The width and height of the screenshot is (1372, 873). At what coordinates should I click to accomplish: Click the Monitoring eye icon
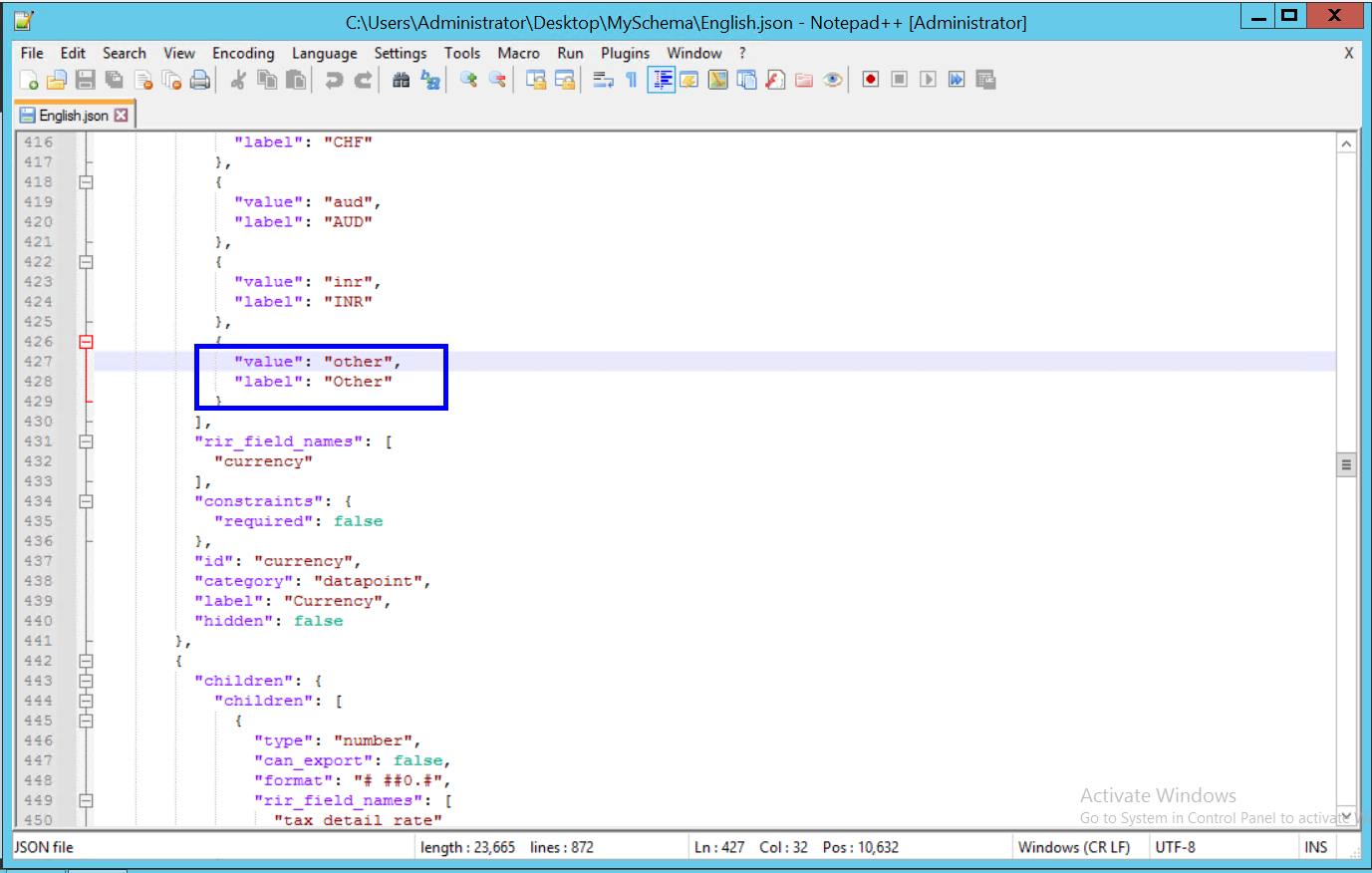click(x=833, y=80)
